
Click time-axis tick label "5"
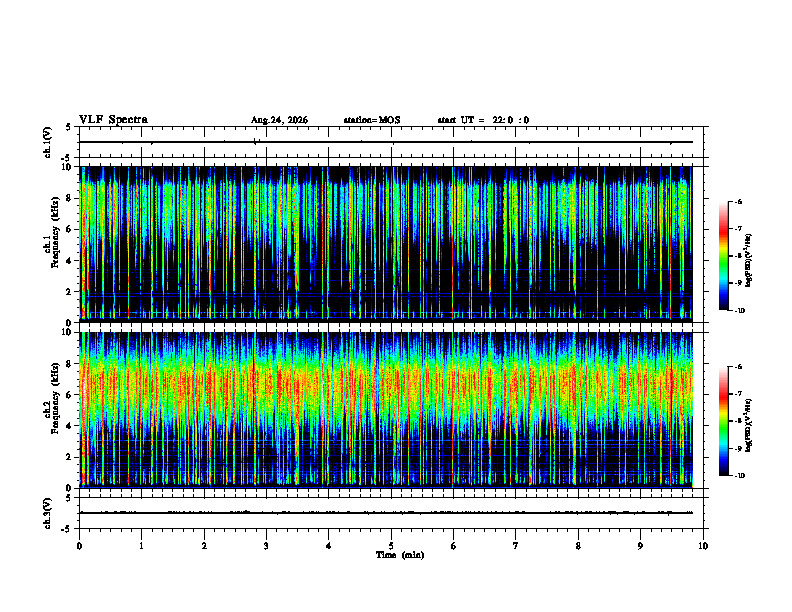point(391,546)
